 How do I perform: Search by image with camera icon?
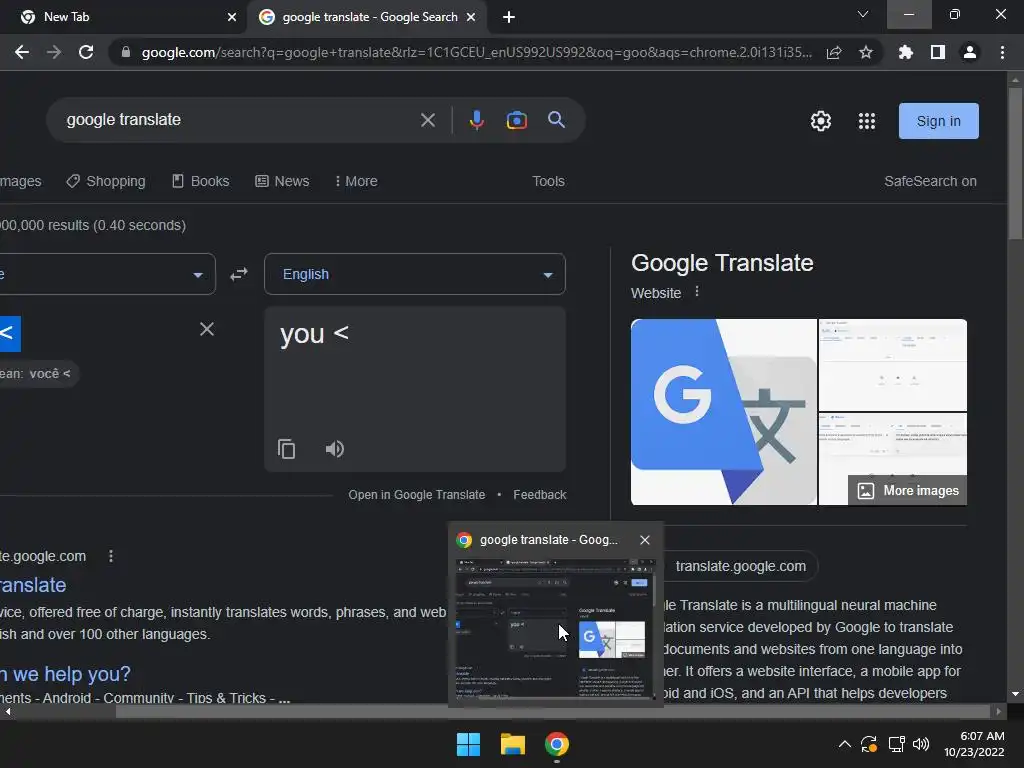click(x=517, y=120)
